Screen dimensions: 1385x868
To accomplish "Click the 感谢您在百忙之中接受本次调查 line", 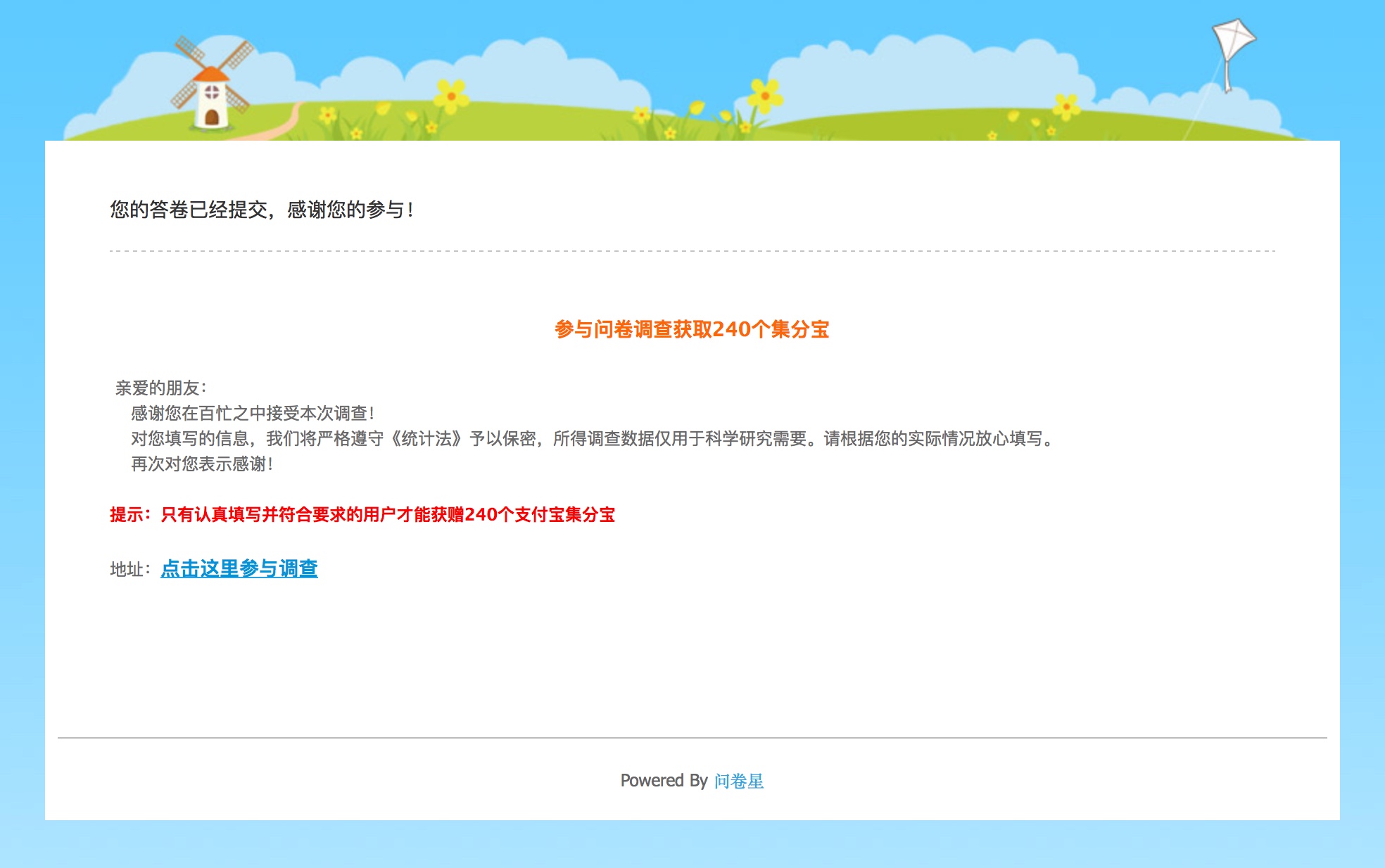I will click(252, 413).
